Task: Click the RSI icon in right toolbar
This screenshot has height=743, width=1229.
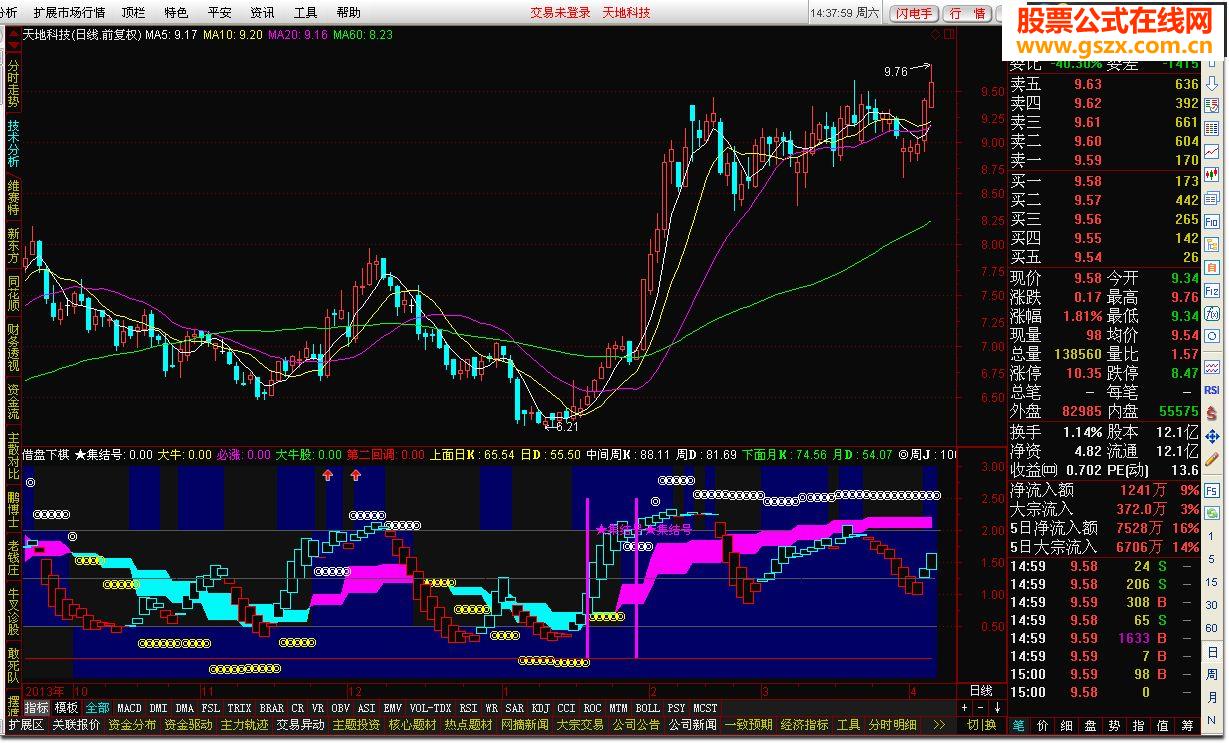Action: tap(1212, 389)
